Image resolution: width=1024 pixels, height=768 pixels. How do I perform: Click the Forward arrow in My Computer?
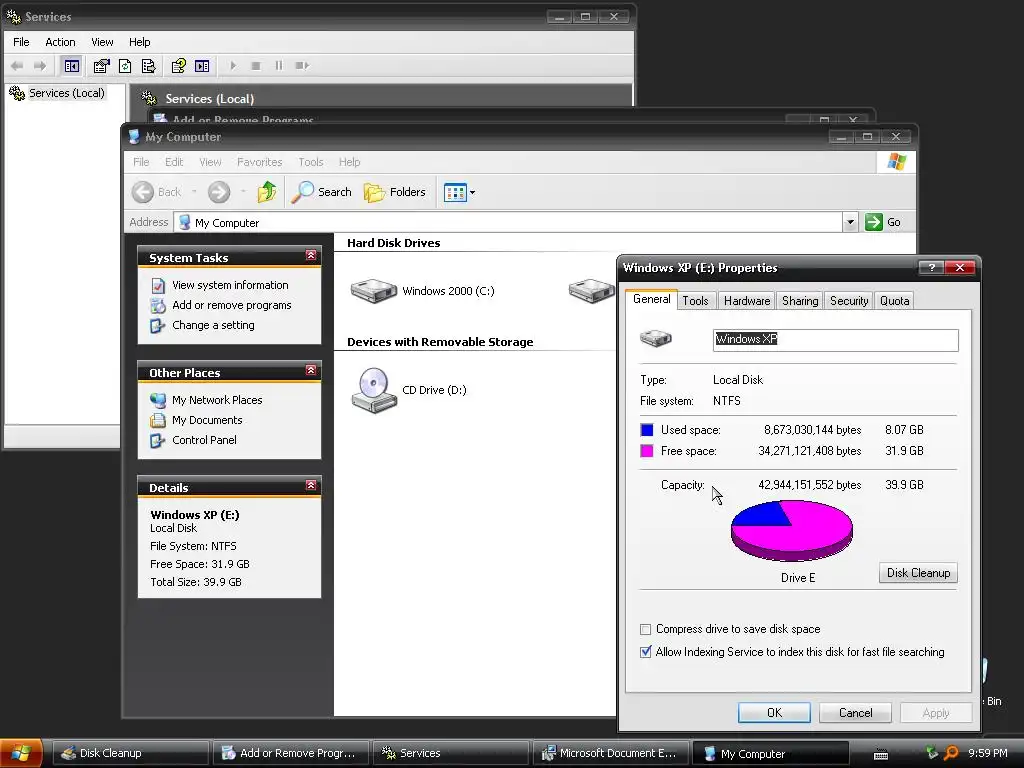tap(219, 192)
